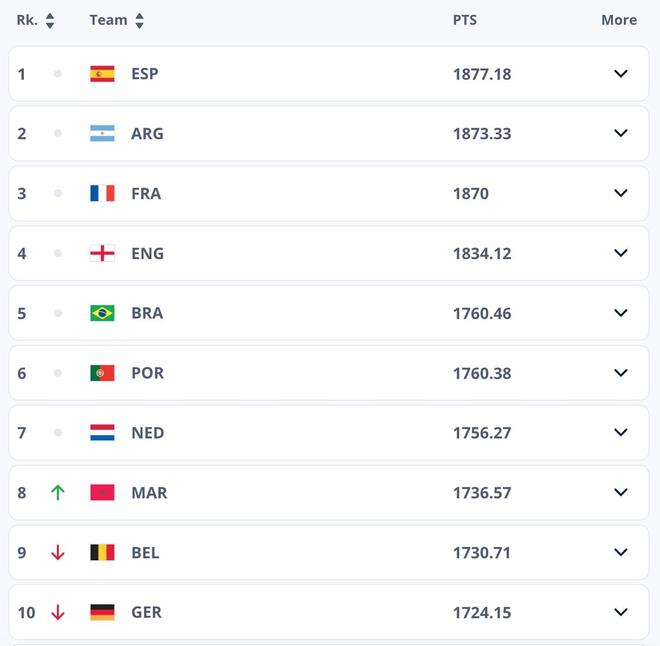
Task: Click the France flag icon
Action: pos(102,194)
